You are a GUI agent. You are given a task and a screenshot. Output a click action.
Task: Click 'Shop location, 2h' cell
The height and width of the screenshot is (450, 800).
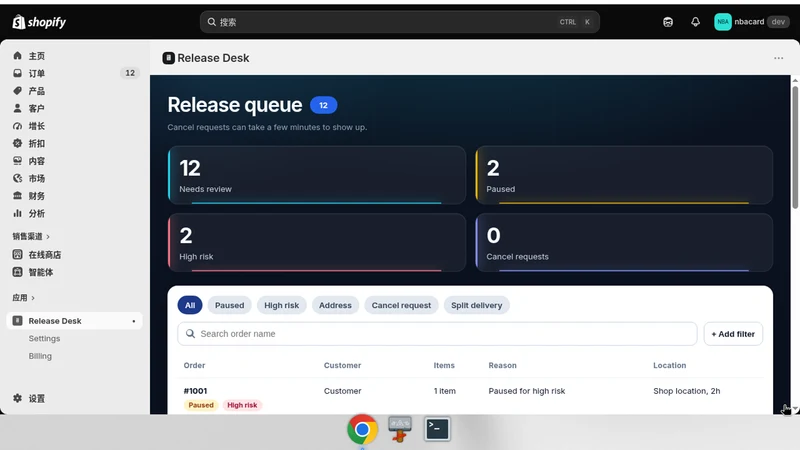tap(687, 391)
